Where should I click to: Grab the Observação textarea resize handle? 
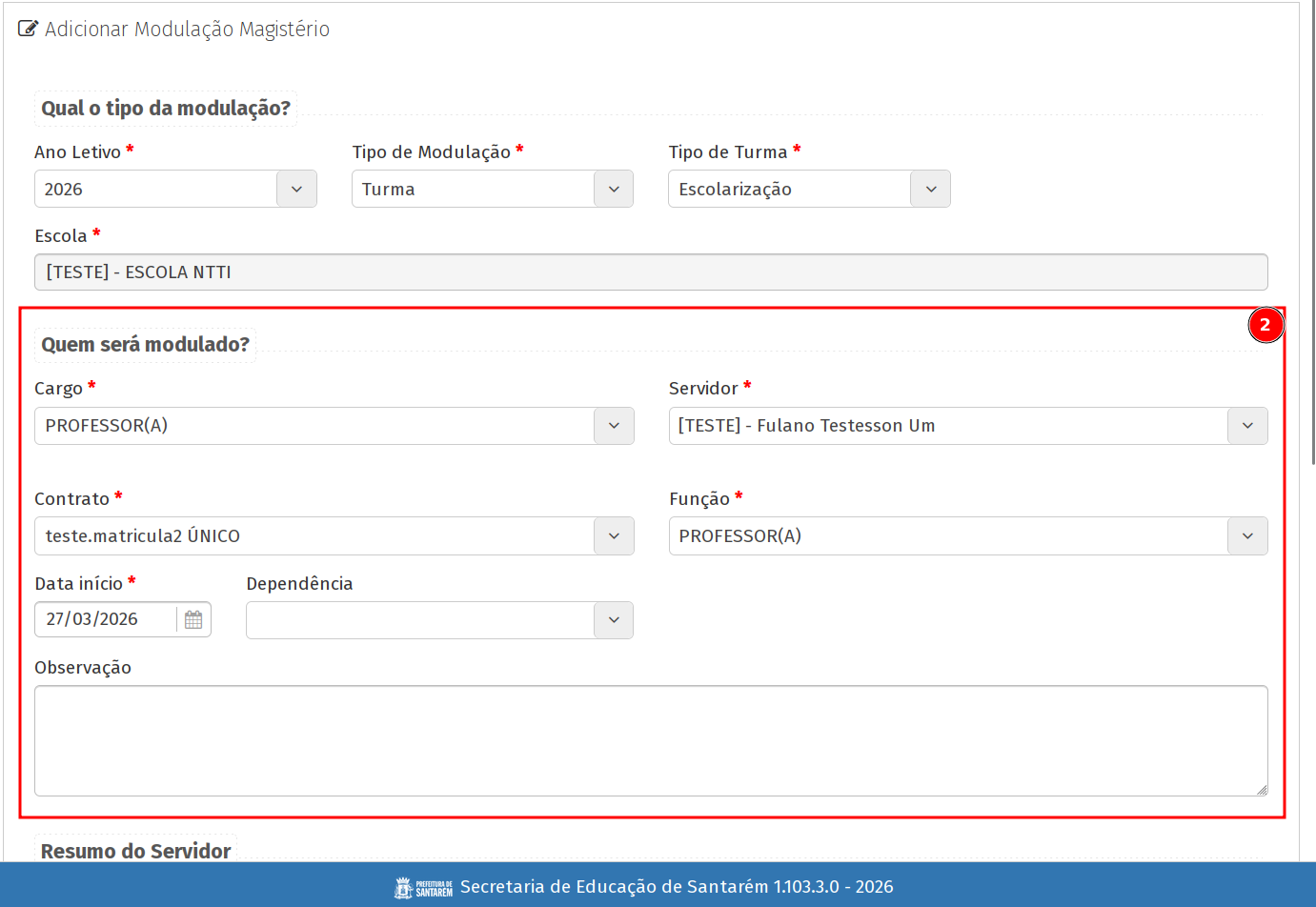[1261, 789]
